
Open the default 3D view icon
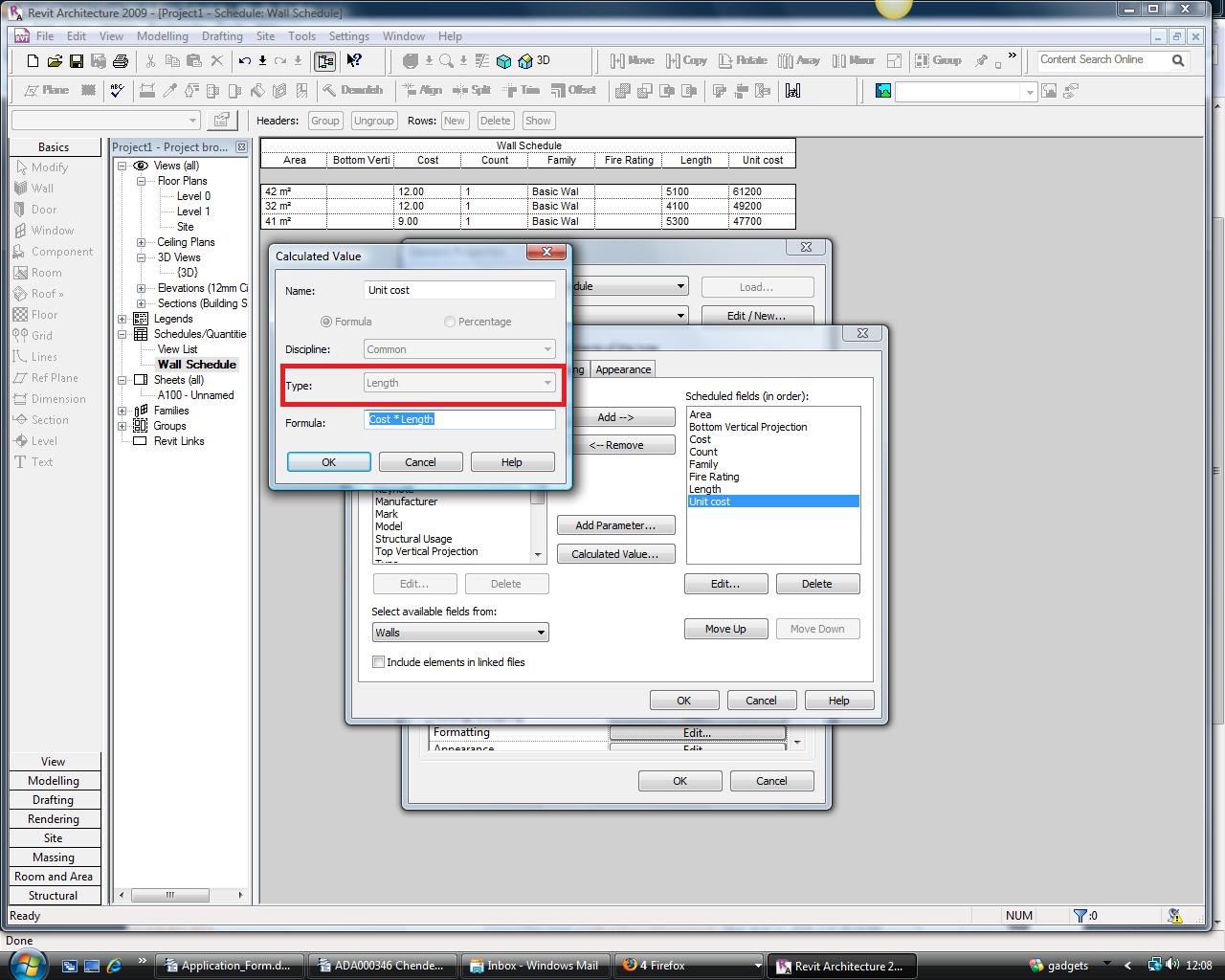pos(525,60)
